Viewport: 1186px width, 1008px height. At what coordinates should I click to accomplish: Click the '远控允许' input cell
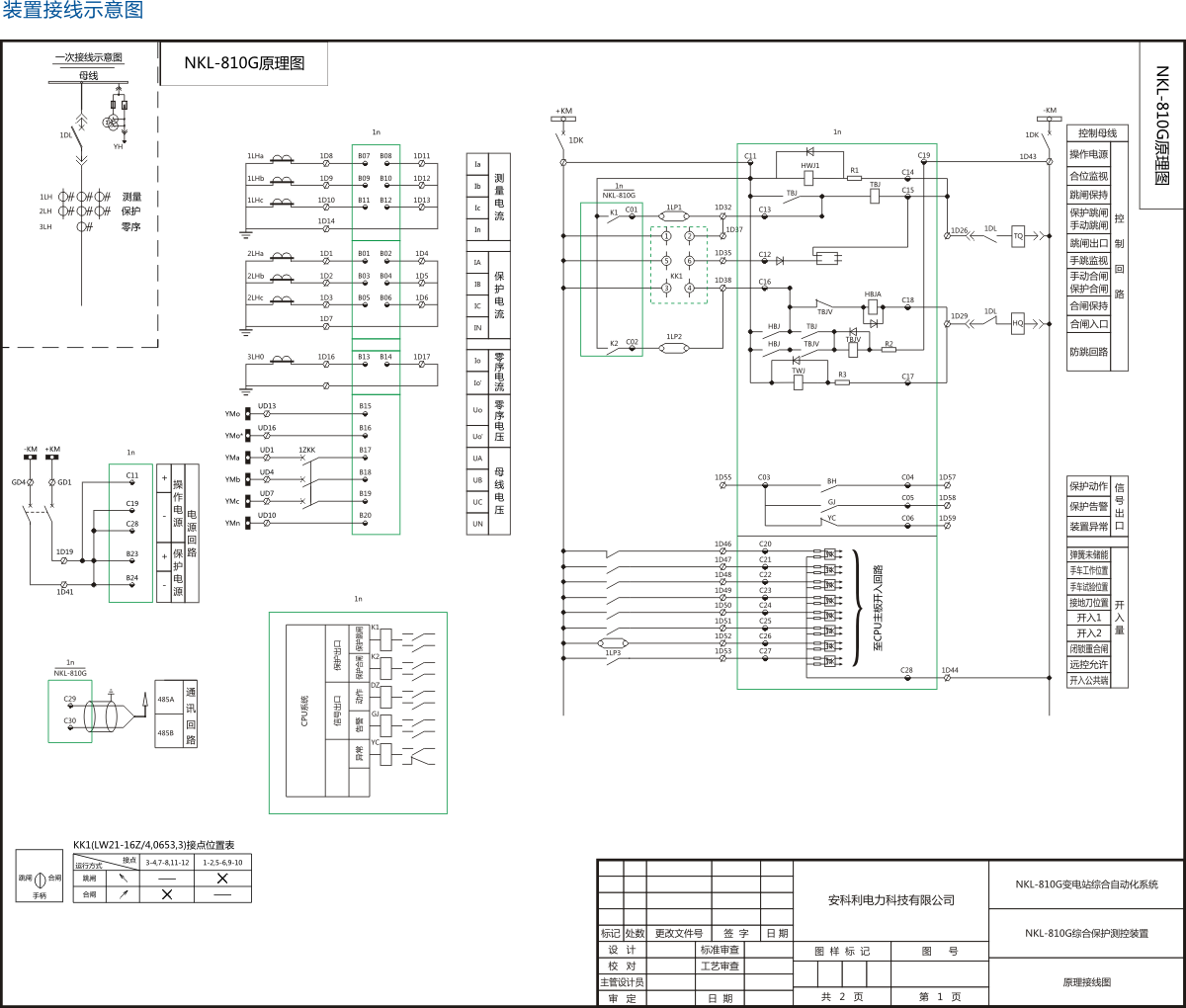point(1089,665)
